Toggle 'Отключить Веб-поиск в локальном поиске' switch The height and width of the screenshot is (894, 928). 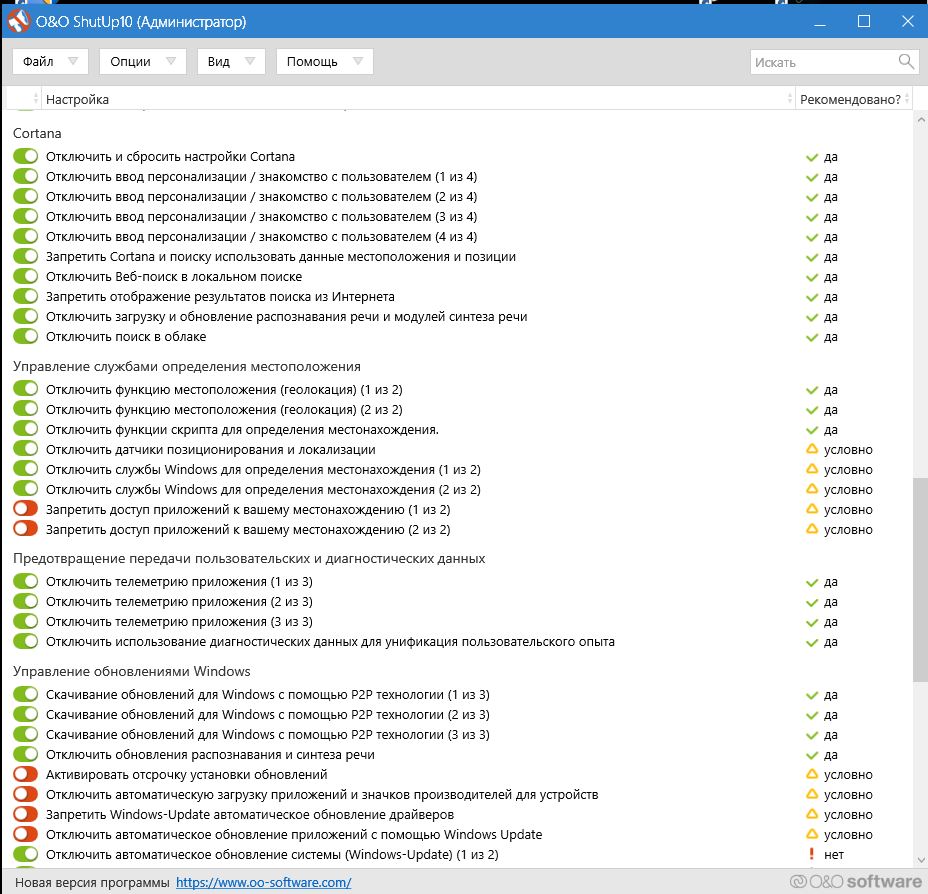[25, 276]
